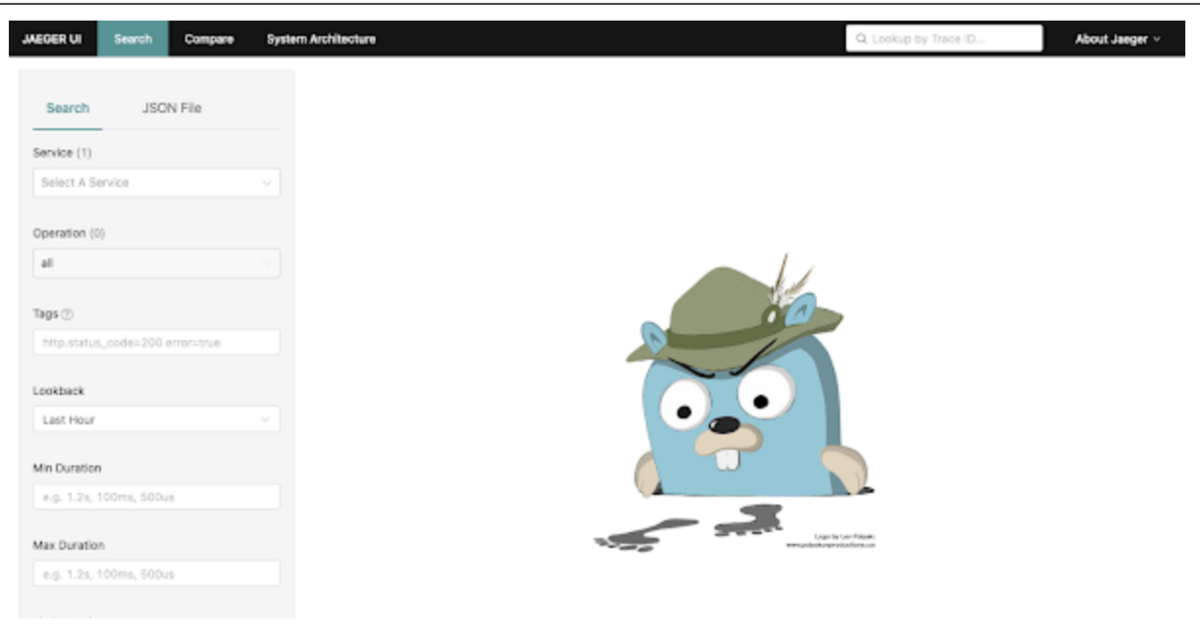The height and width of the screenshot is (631, 1200).
Task: Click the magnifier icon in trace lookup
Action: [x=861, y=40]
